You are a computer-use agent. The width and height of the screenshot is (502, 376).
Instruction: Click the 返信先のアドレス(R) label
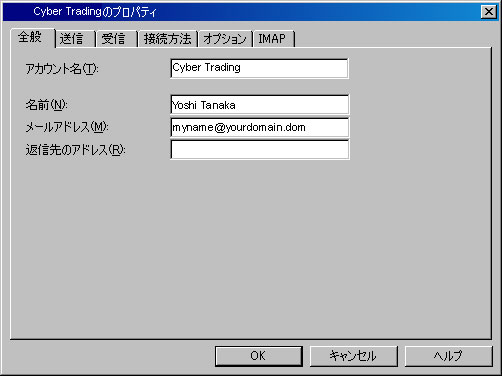(75, 150)
